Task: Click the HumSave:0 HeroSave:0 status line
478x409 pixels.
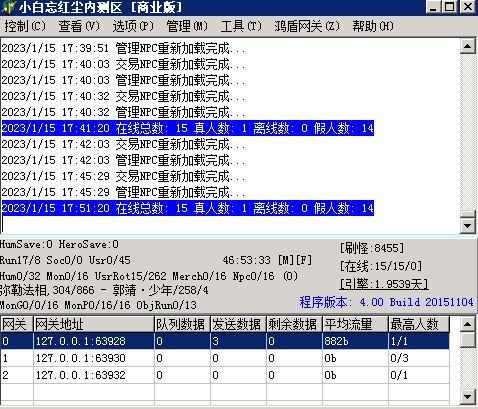Action: pos(59,244)
